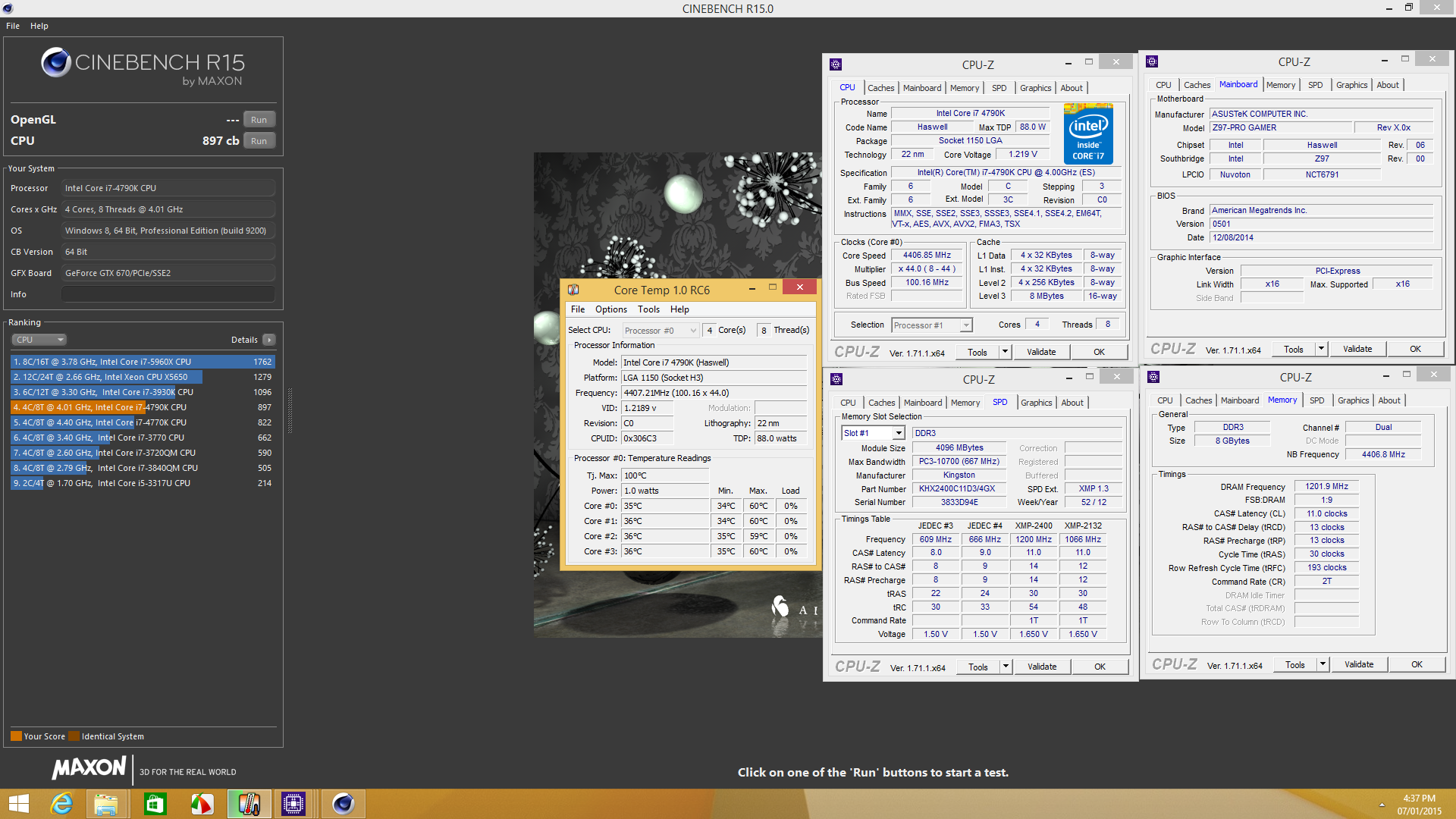
Task: Open the Cinebench File menu
Action: pyautogui.click(x=13, y=26)
